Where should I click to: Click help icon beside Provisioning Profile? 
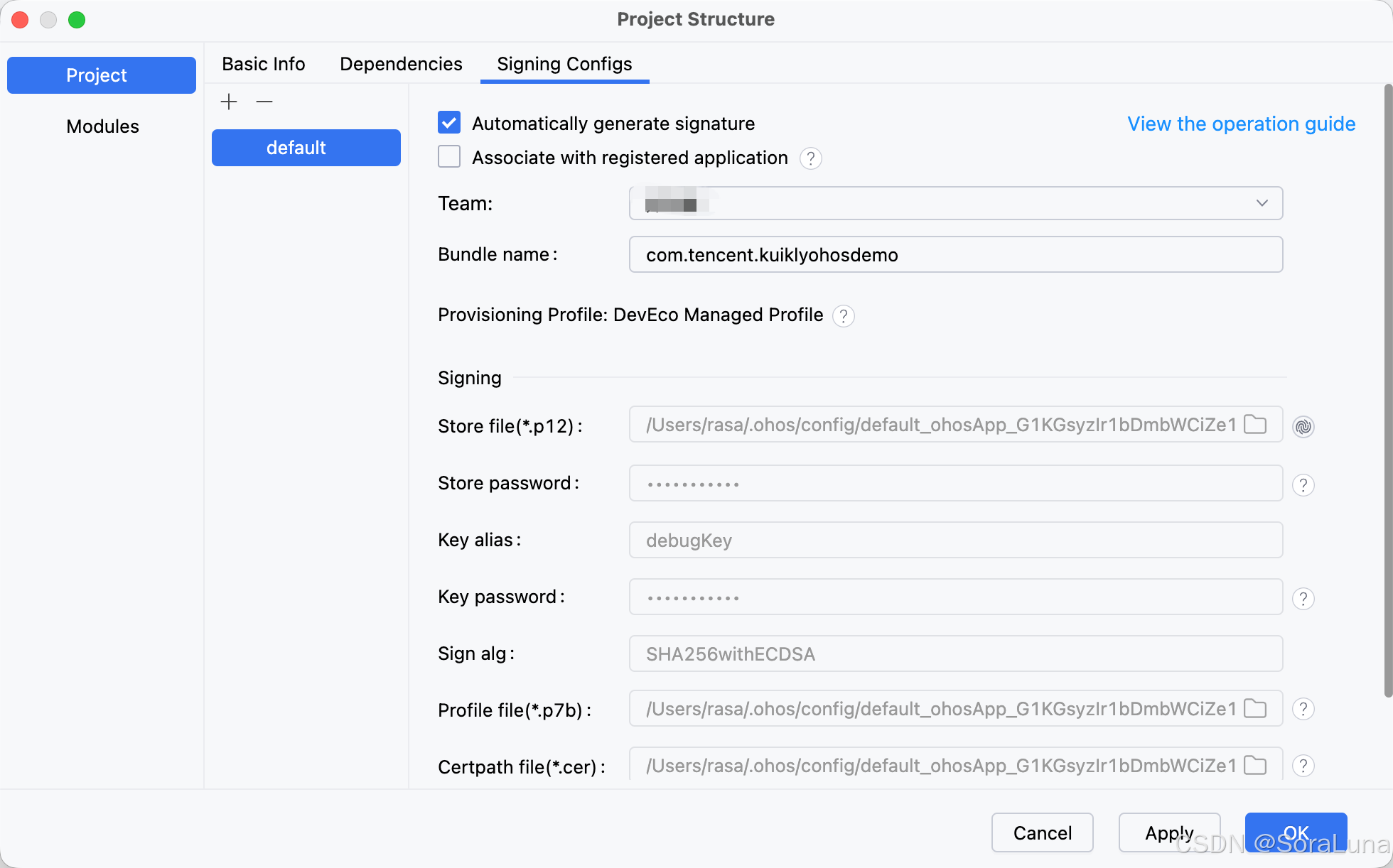[843, 316]
